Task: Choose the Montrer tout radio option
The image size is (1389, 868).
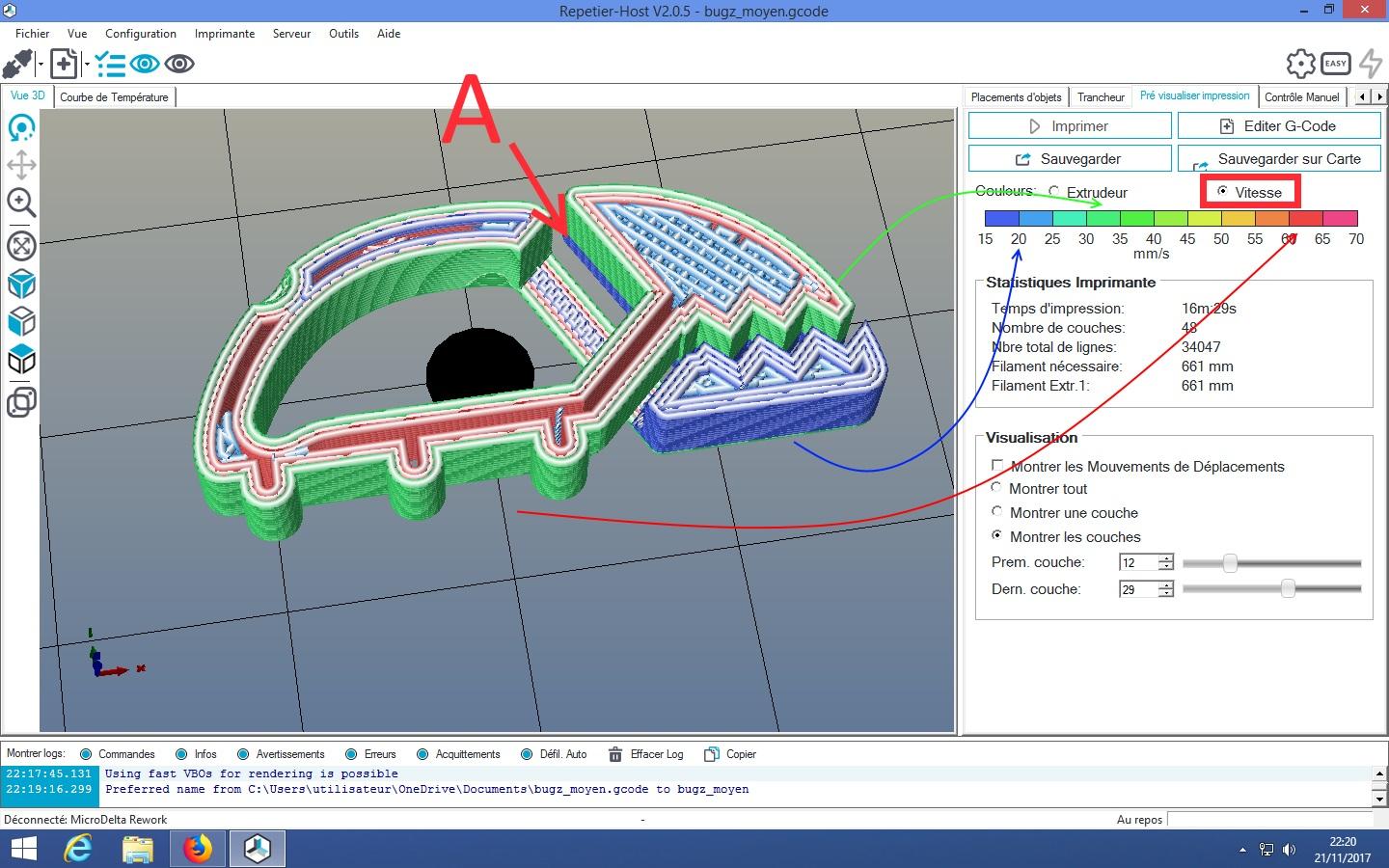Action: click(x=997, y=488)
